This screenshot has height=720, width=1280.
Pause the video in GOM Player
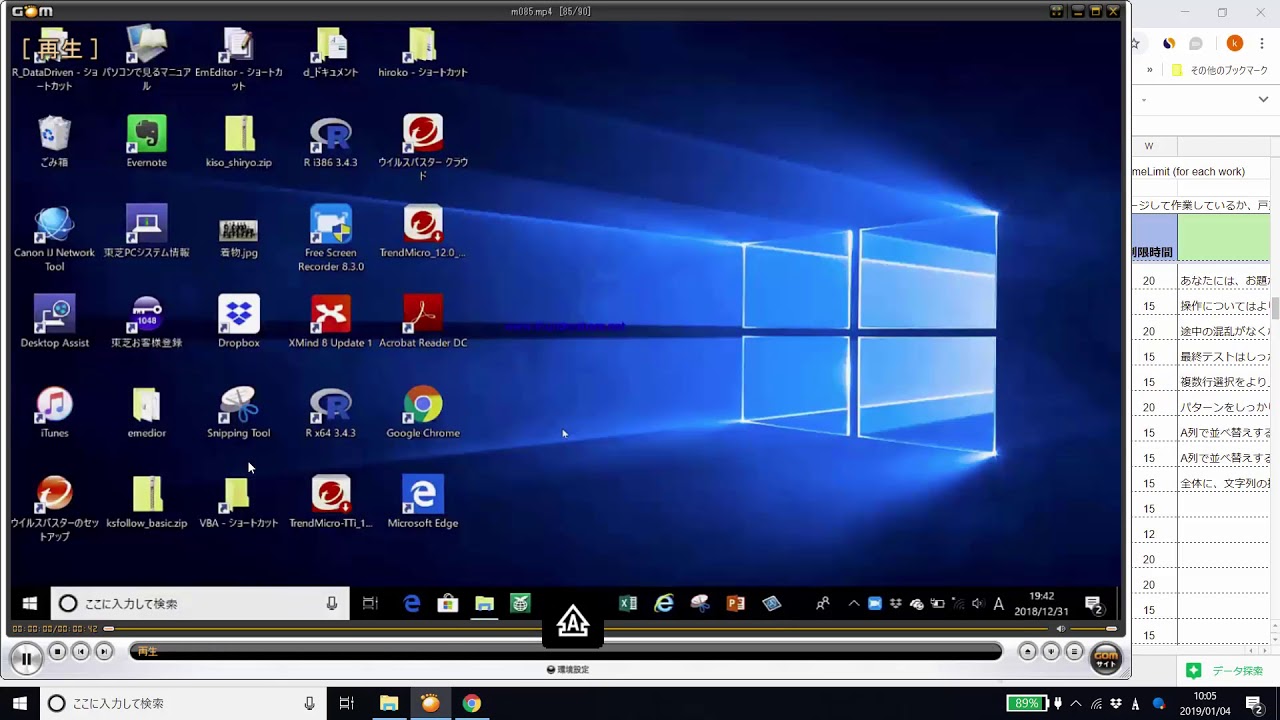26,658
